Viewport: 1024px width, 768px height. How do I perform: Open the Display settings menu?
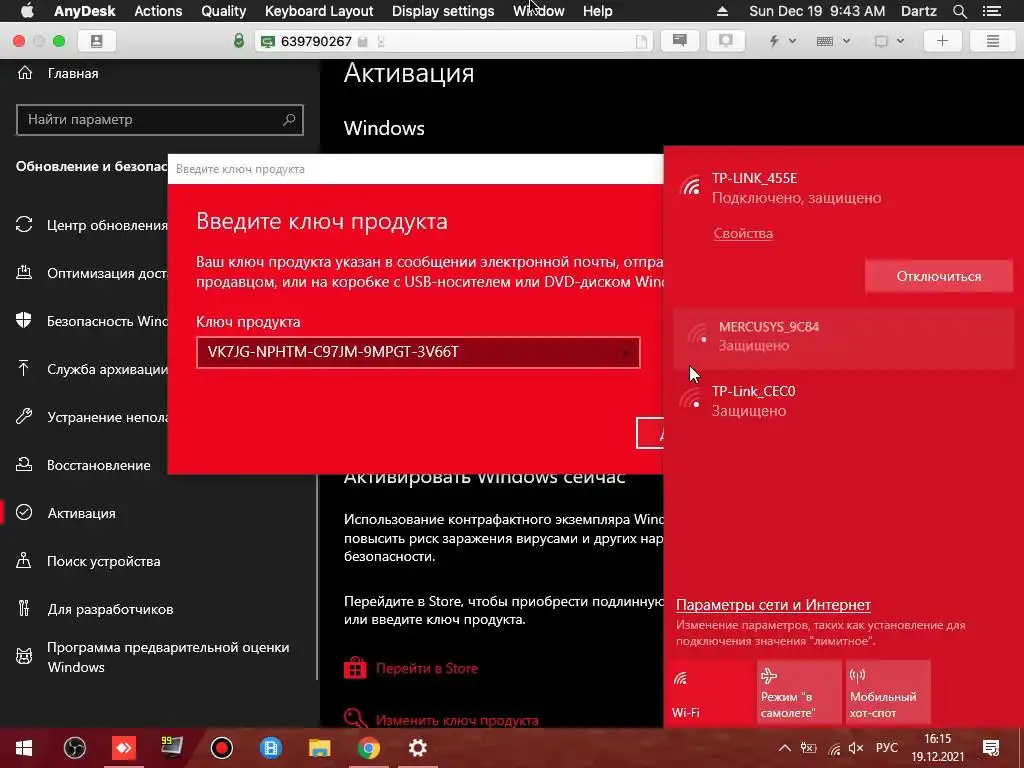tap(443, 11)
